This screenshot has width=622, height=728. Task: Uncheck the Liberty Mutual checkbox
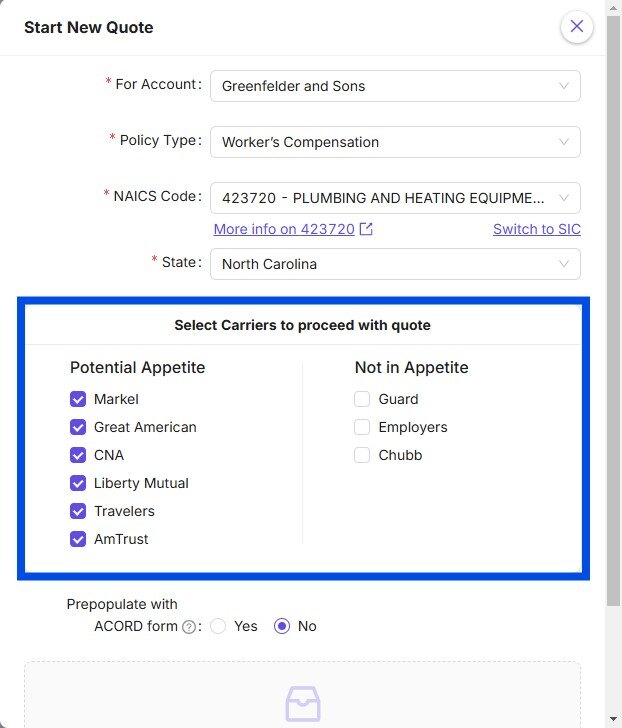pos(78,483)
